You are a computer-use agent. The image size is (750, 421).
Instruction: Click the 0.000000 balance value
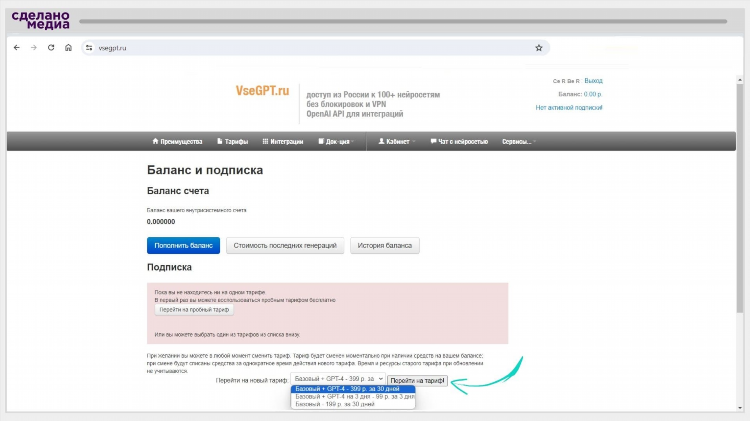(161, 222)
